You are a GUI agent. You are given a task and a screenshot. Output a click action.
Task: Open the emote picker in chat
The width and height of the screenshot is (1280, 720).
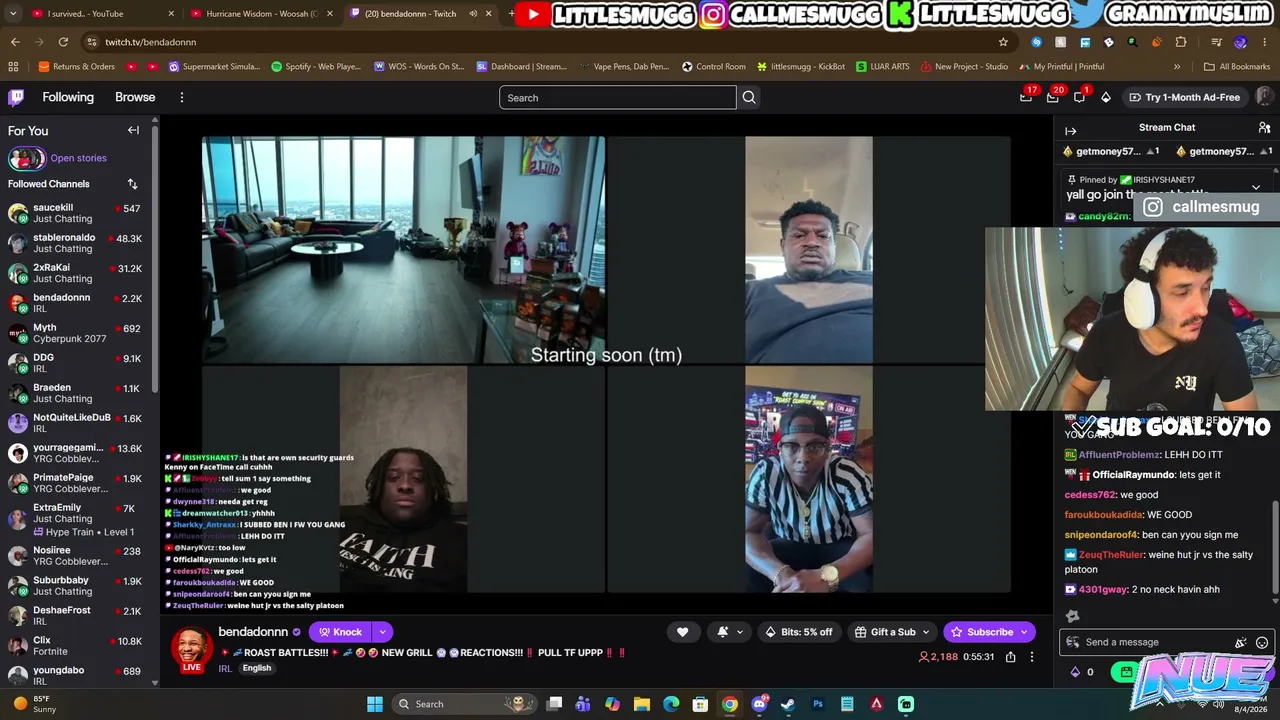click(x=1262, y=642)
